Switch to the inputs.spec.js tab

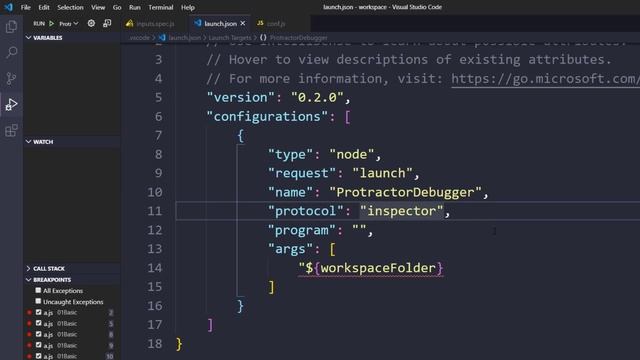[155, 24]
